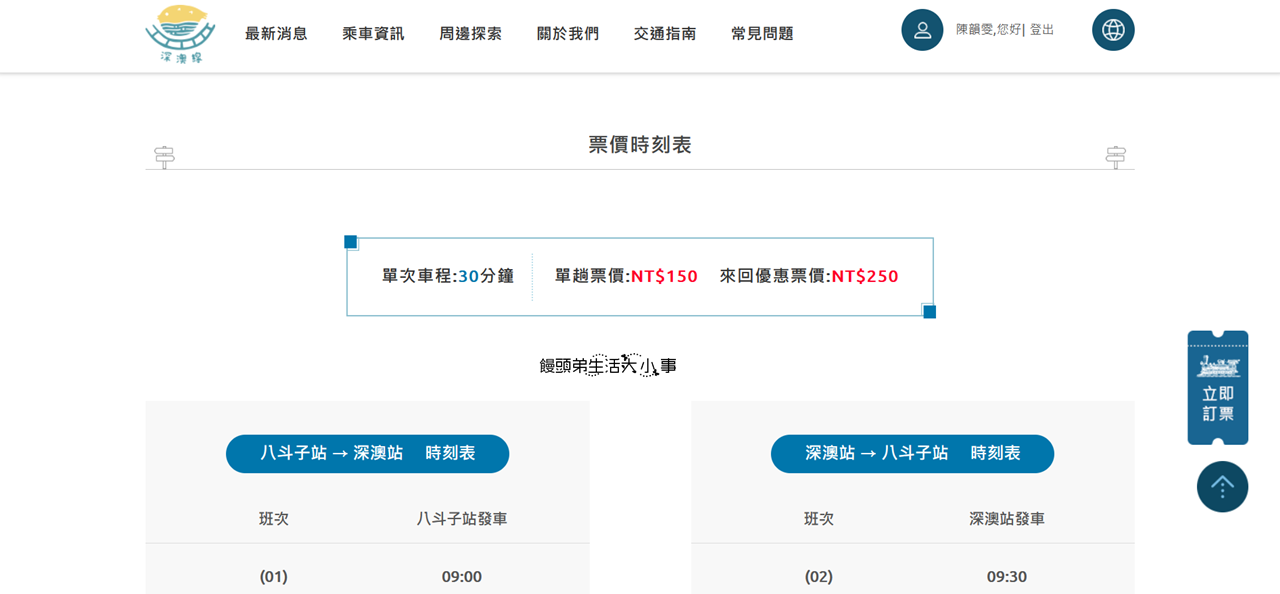The height and width of the screenshot is (594, 1280).
Task: Click the 09:00 departure row (01)
Action: pos(367,576)
